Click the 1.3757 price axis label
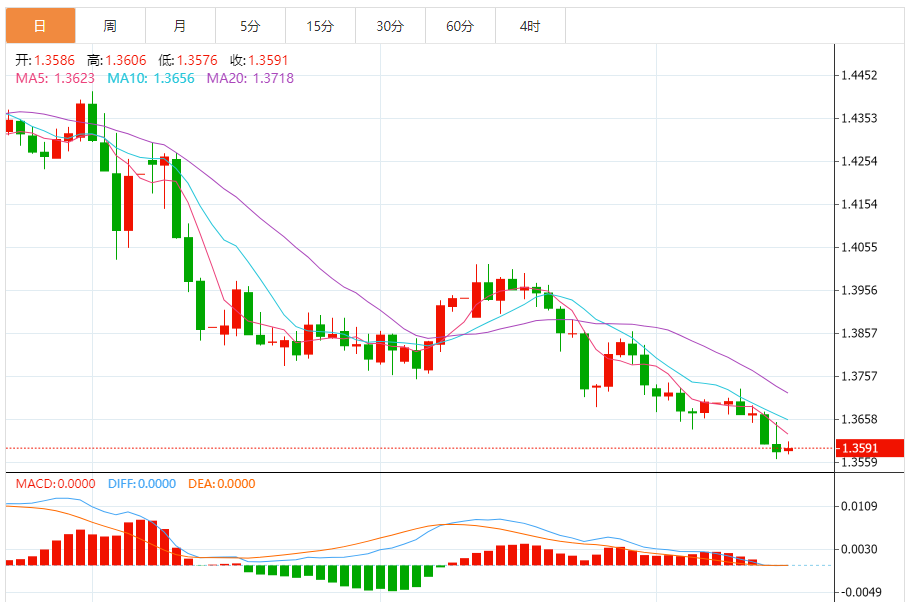The image size is (908, 602). pyautogui.click(x=859, y=376)
